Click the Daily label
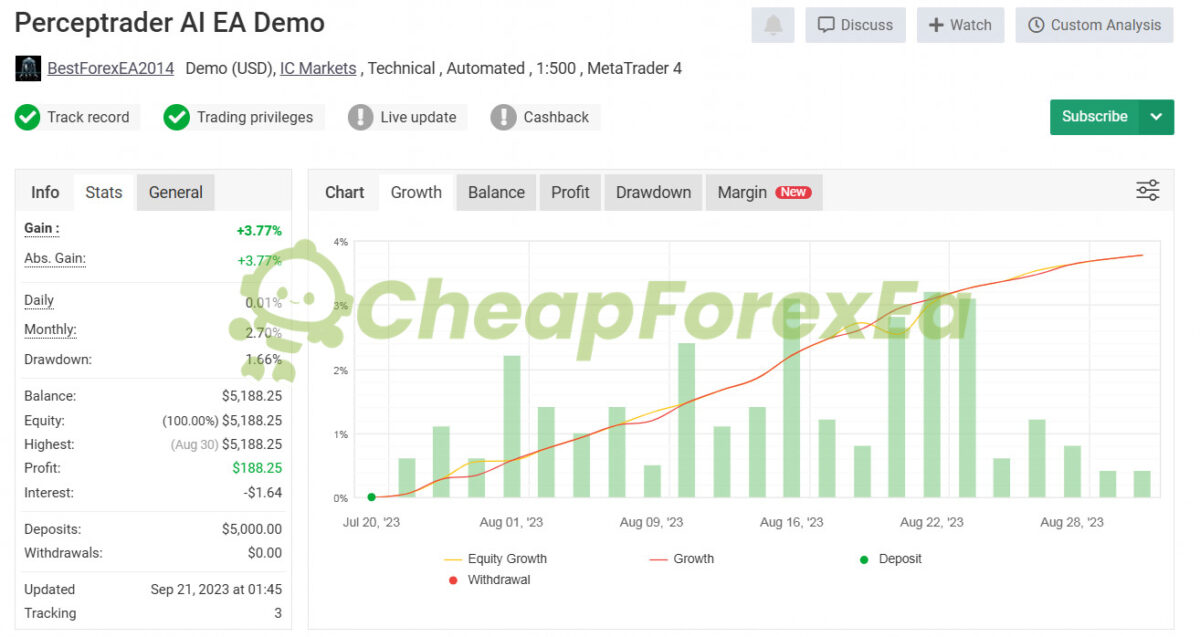 (x=39, y=300)
